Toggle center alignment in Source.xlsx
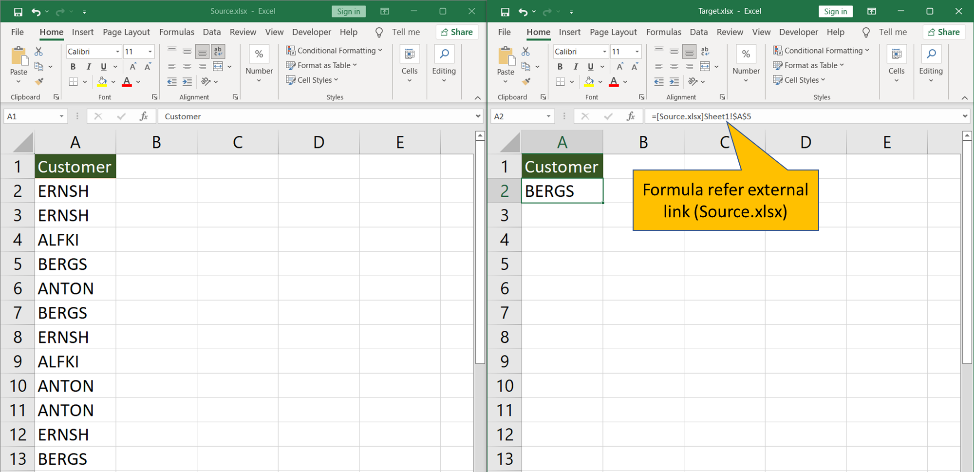 pyautogui.click(x=187, y=66)
